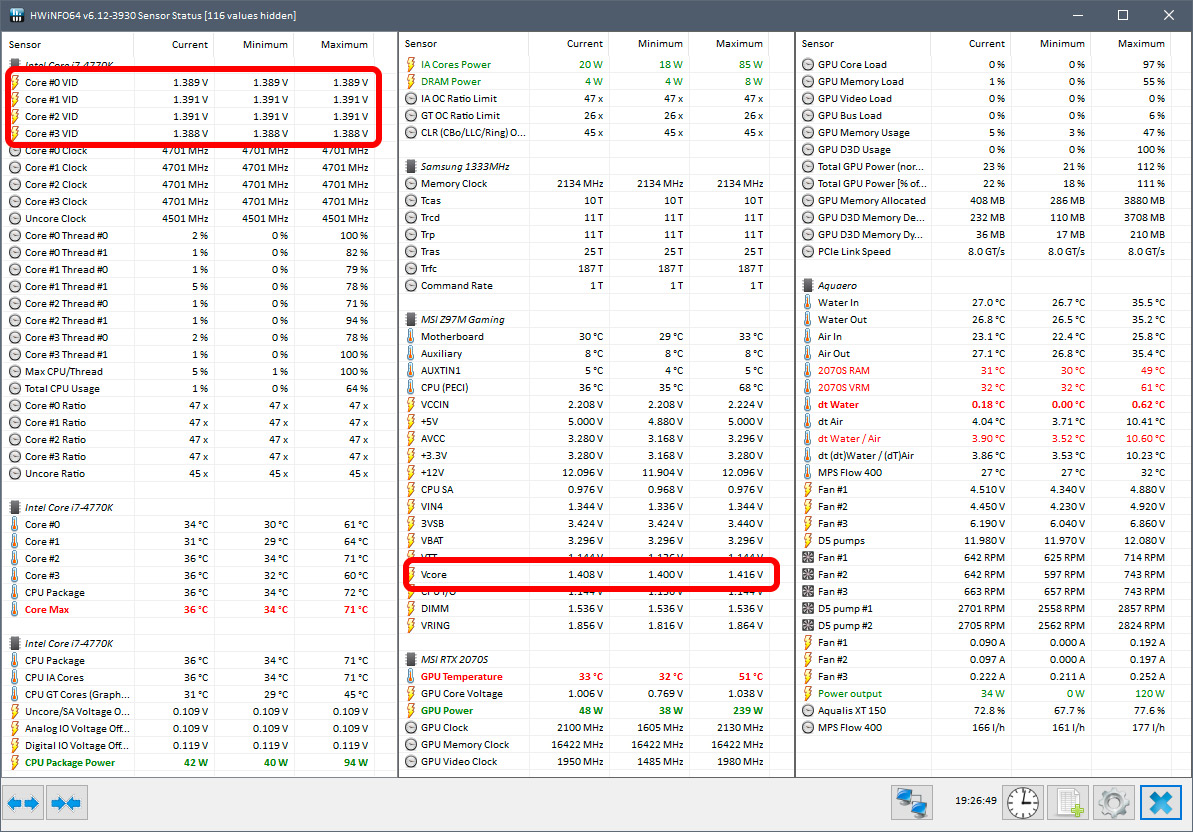The image size is (1193, 832).
Task: Click the lightning icon beside Power output
Action: (808, 694)
